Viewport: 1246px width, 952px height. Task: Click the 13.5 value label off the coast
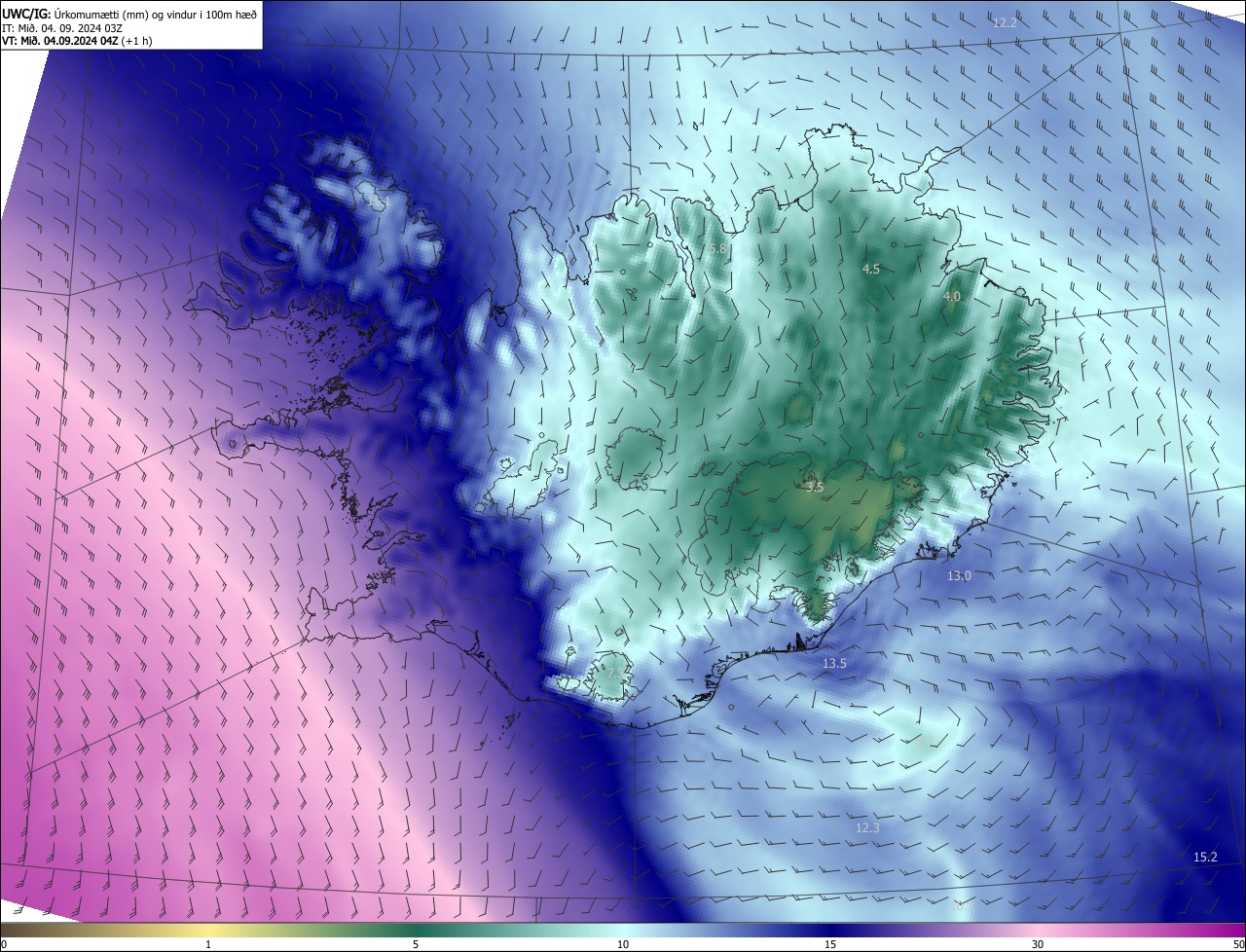(834, 664)
